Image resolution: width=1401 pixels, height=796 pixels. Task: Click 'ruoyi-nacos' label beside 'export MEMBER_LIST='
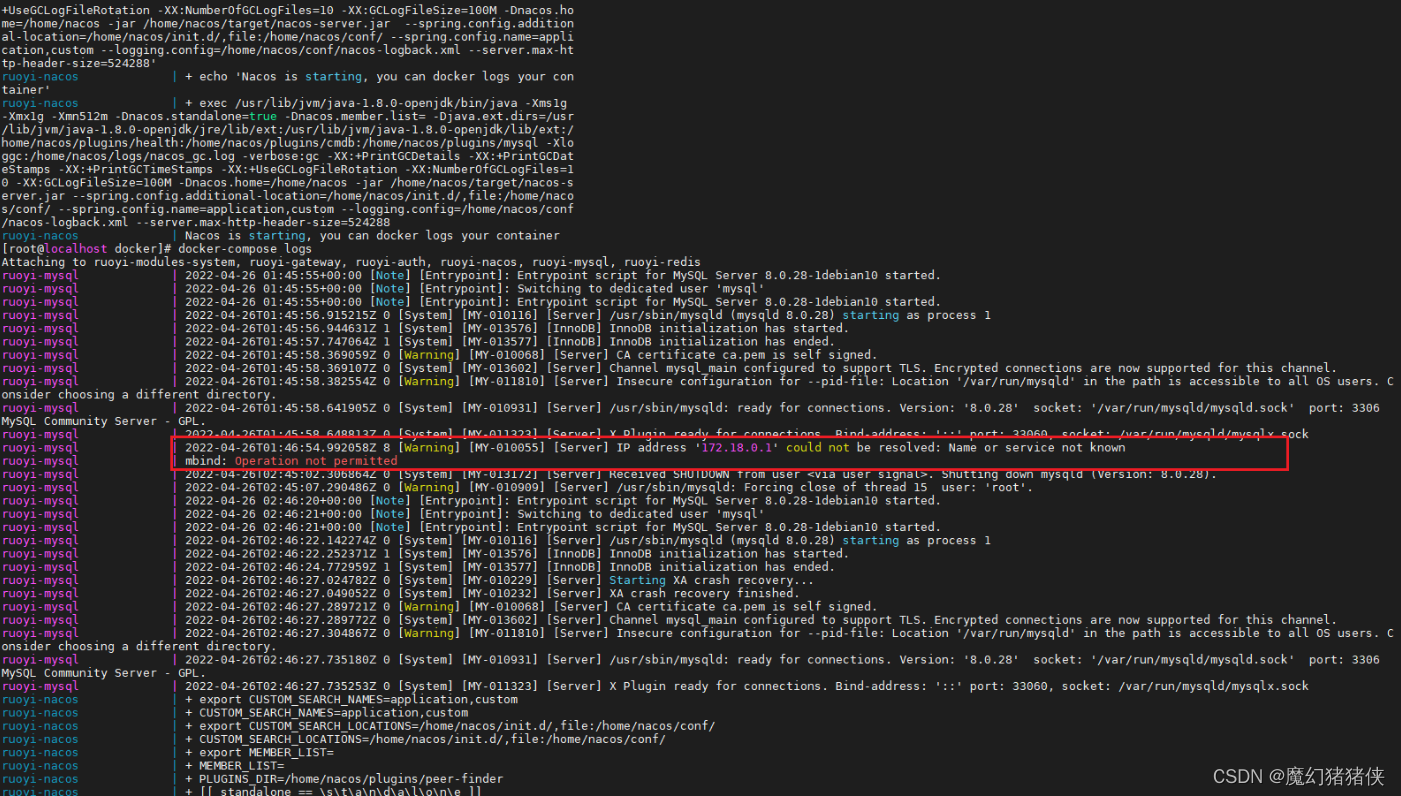[x=40, y=752]
